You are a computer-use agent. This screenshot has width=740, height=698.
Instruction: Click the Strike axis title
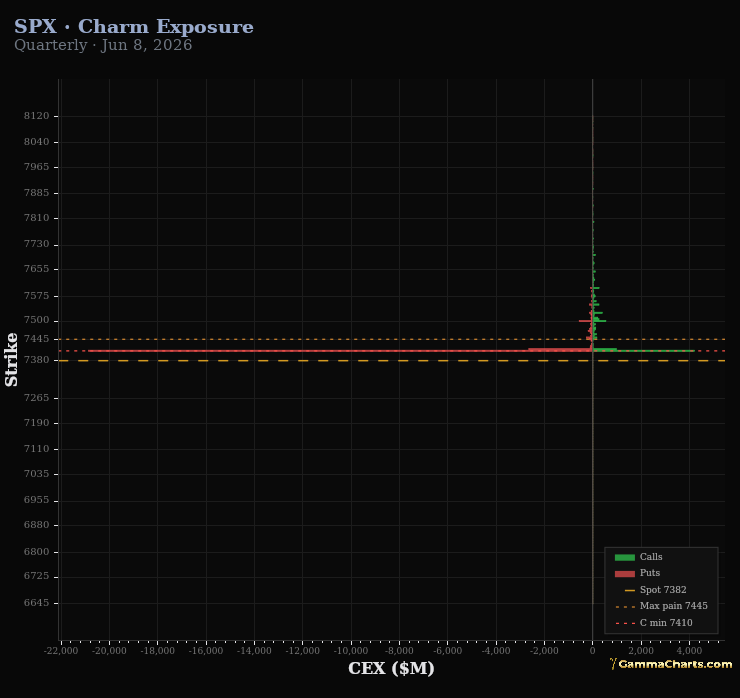tap(11, 360)
